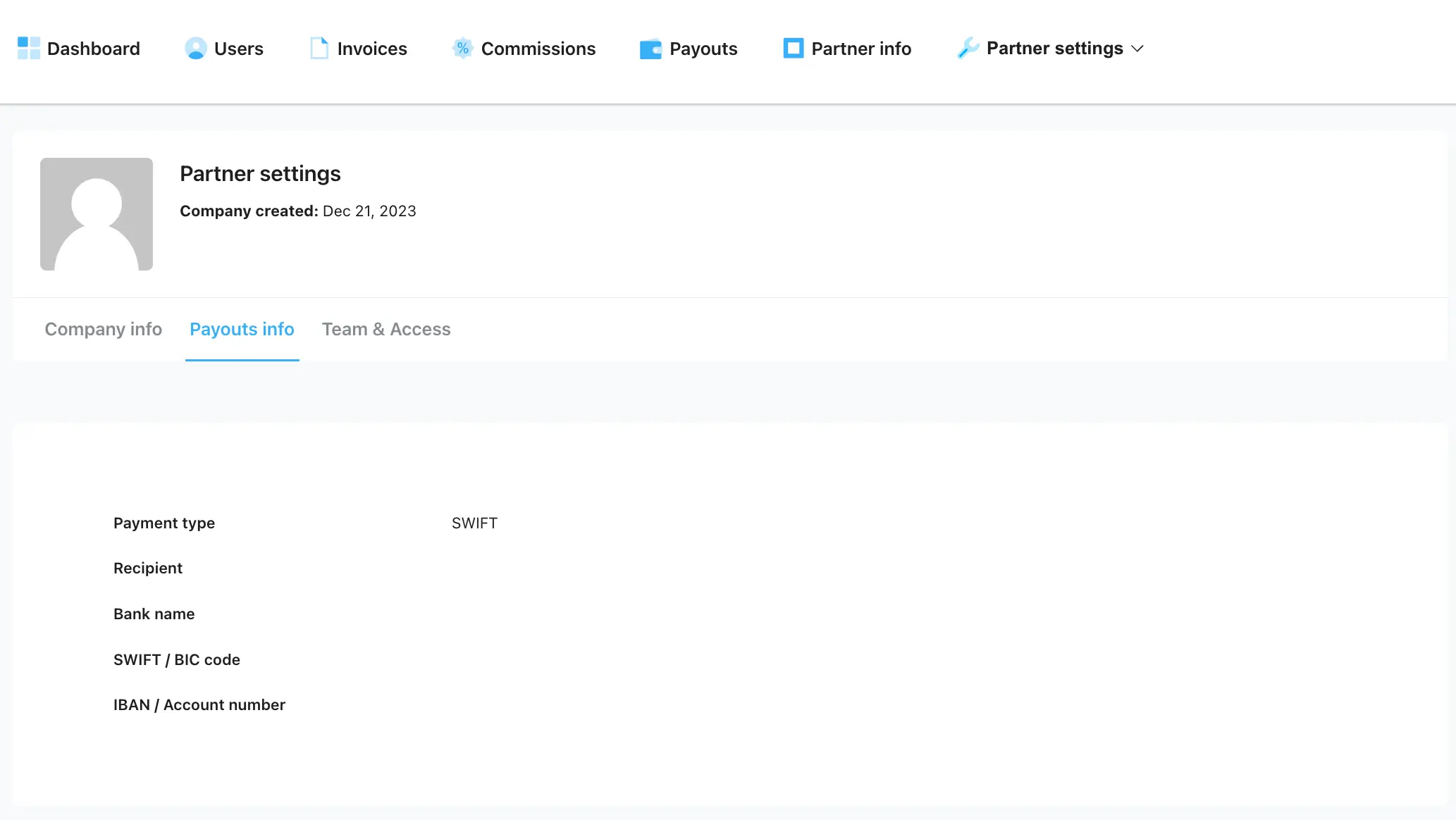
Task: Click the Partner info square icon
Action: pyautogui.click(x=793, y=48)
